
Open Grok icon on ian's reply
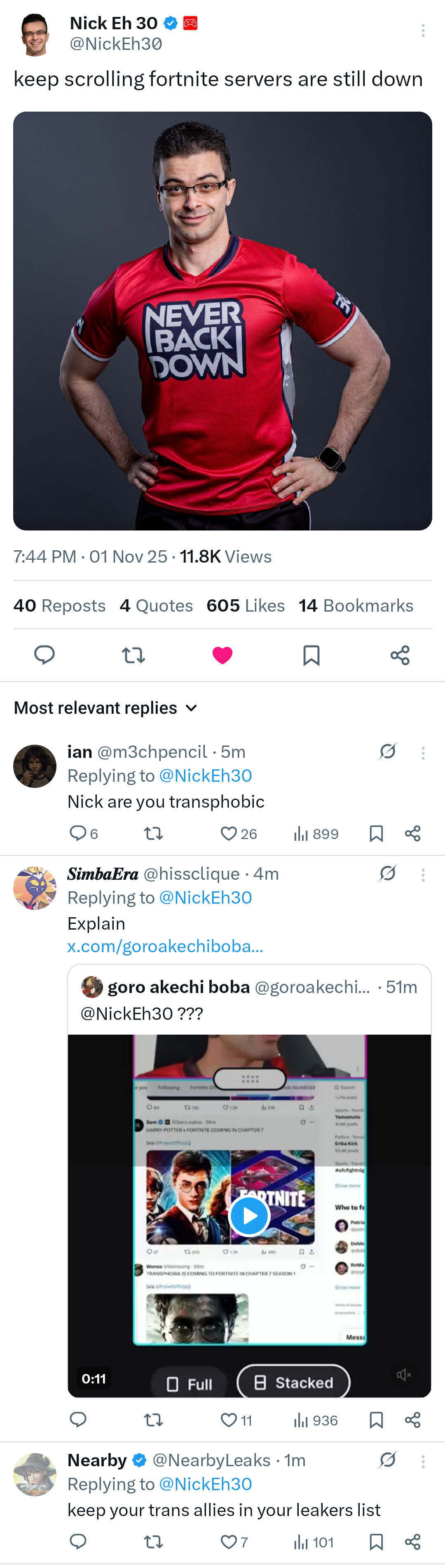pyautogui.click(x=387, y=752)
